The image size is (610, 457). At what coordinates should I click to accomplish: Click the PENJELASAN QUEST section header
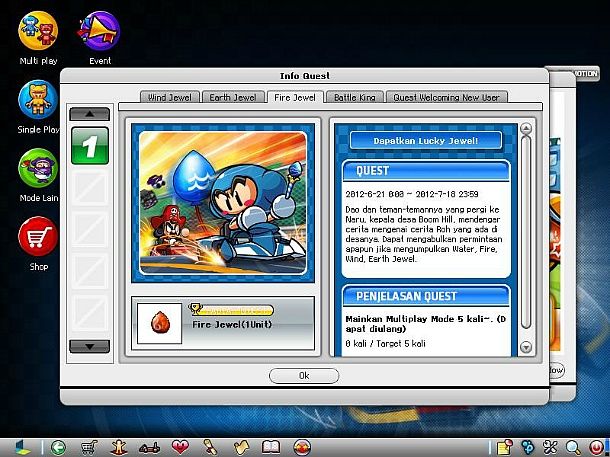coord(426,296)
